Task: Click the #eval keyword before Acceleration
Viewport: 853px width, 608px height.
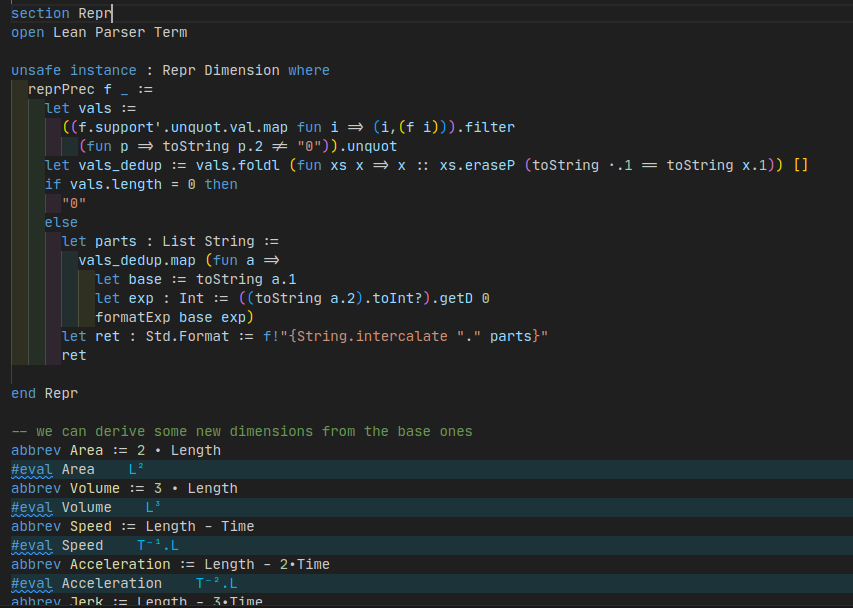Action: click(32, 584)
